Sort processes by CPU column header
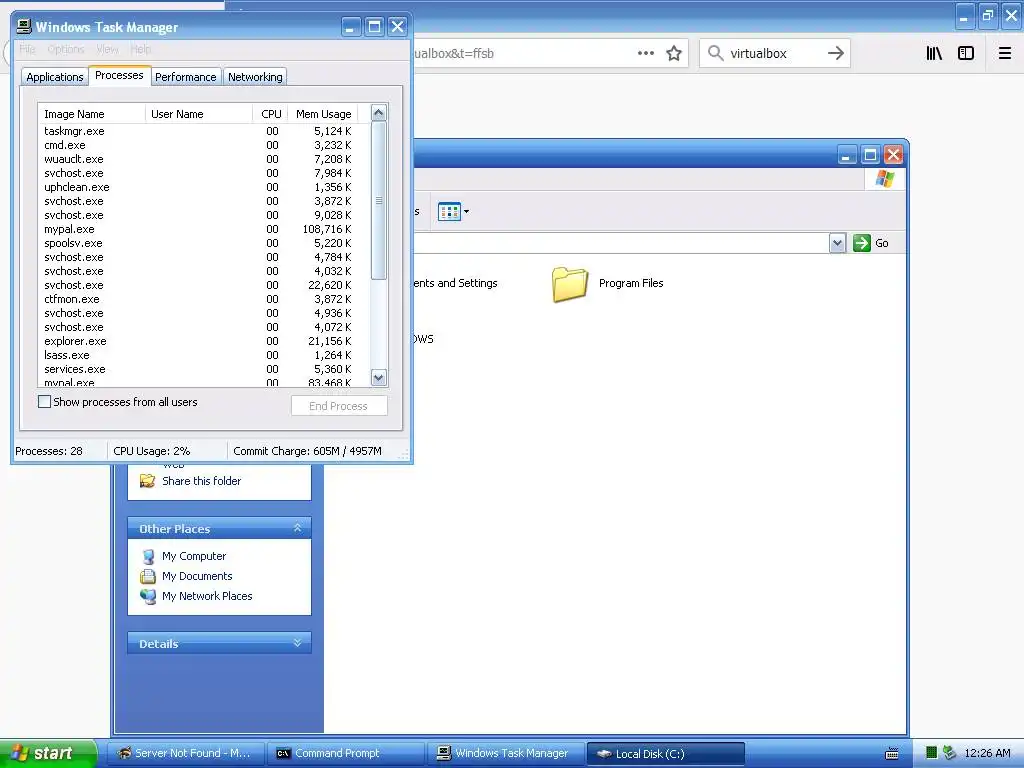 [270, 114]
